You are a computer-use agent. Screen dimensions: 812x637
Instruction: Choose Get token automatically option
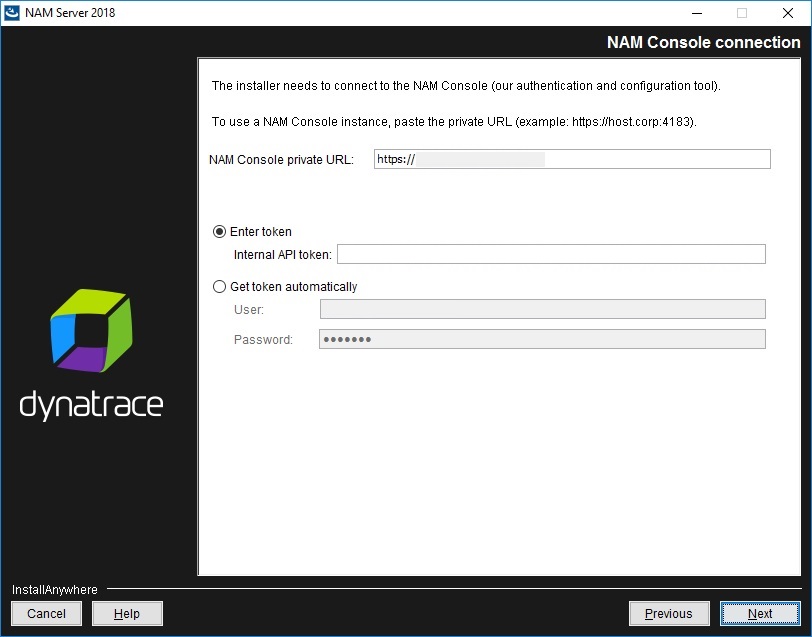tap(220, 286)
